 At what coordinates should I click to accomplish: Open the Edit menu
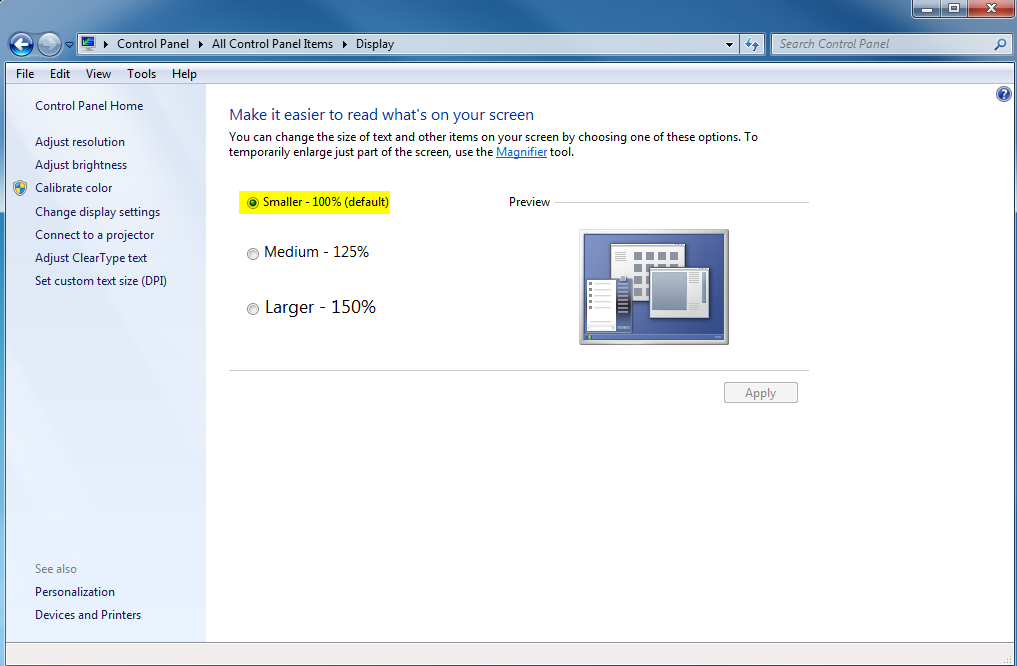pos(60,74)
